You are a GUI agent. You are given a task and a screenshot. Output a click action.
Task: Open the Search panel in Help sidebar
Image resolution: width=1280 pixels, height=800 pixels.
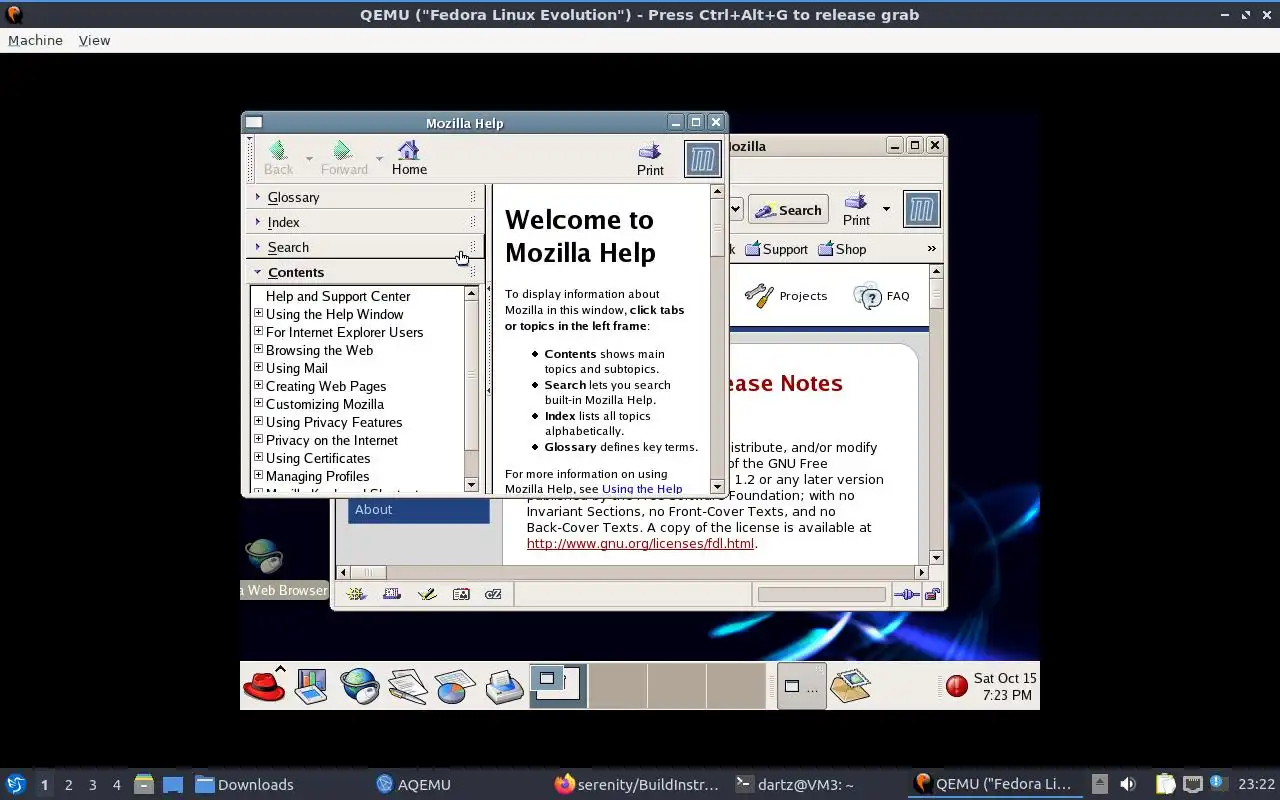365,247
